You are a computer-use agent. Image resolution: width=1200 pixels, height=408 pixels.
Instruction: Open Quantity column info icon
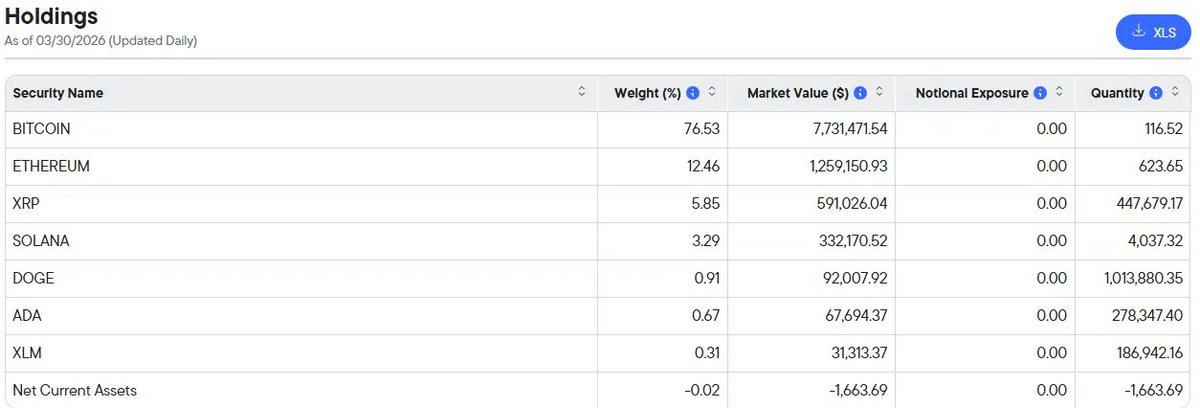[x=1156, y=93]
